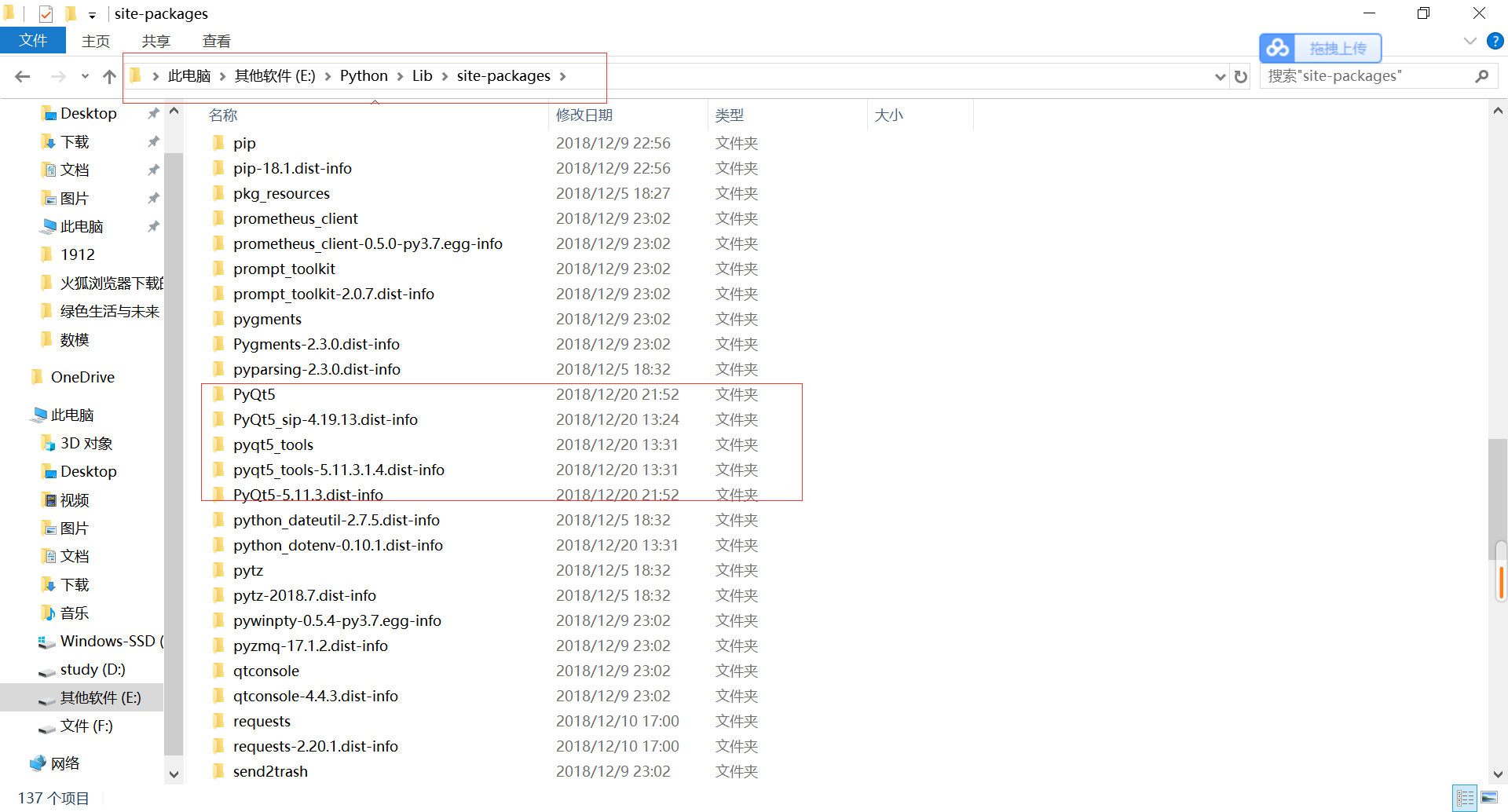This screenshot has width=1508, height=812.
Task: Select the send2trash folder icon
Action: (219, 771)
